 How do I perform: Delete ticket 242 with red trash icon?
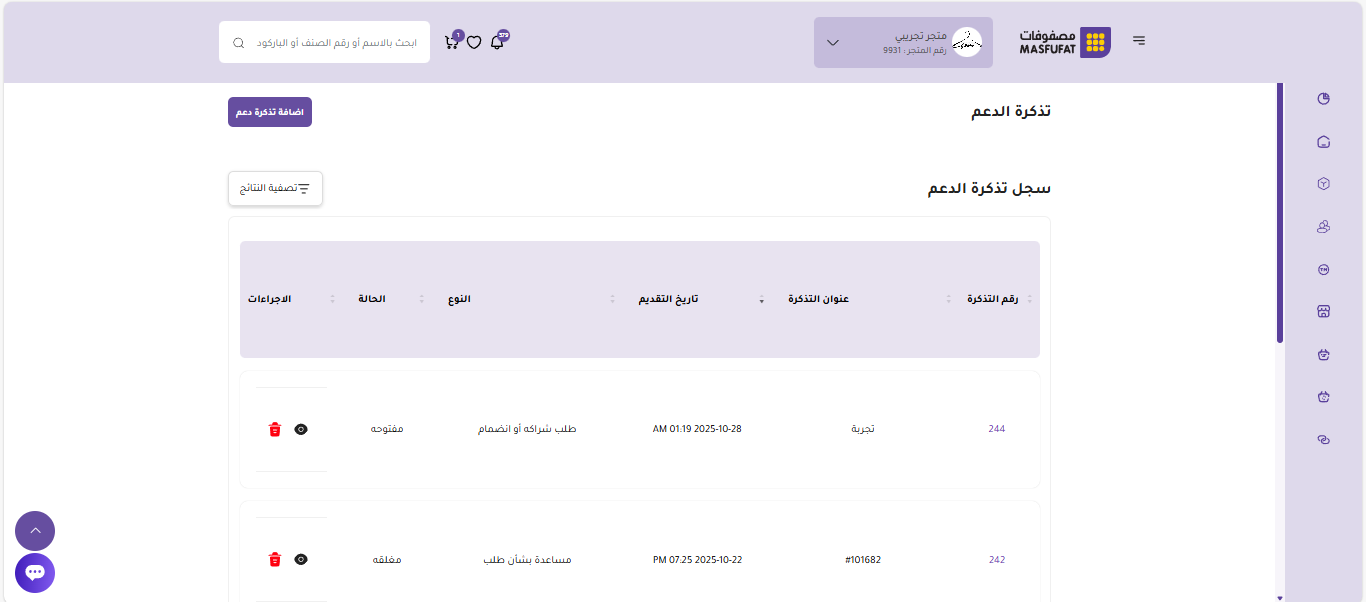[x=275, y=560]
